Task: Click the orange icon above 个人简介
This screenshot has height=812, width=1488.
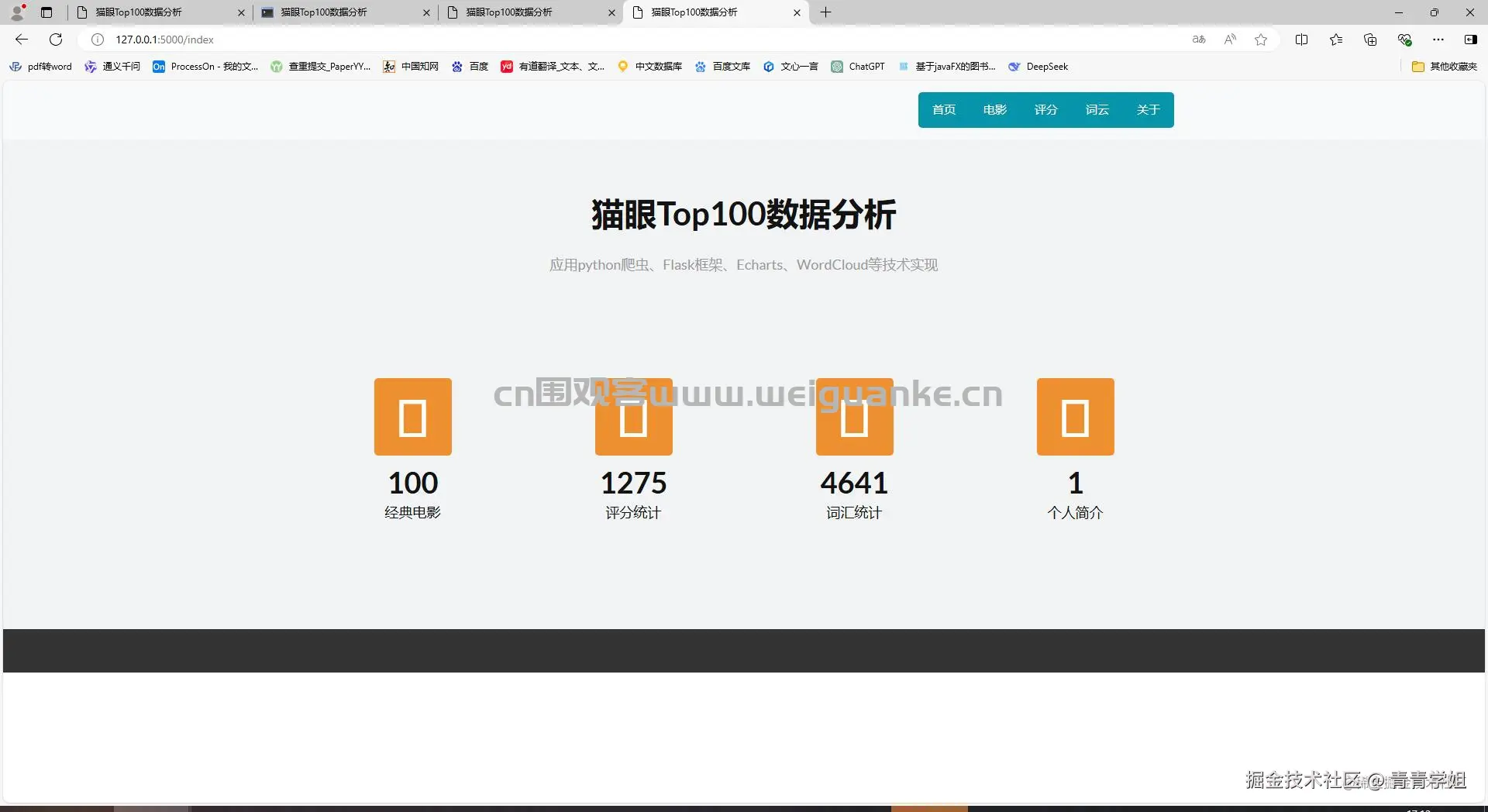Action: [1076, 417]
